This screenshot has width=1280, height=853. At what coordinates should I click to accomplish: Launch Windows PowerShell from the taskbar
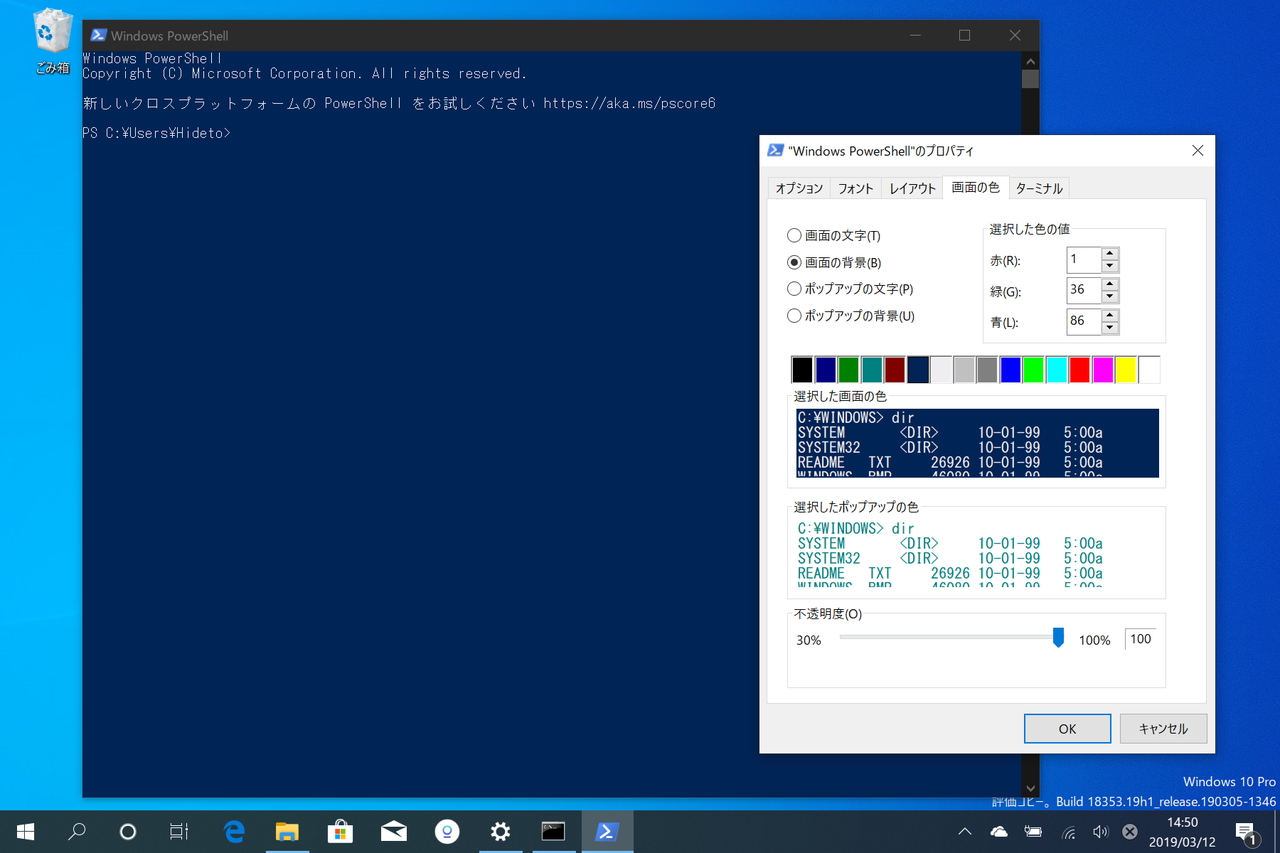pos(607,831)
